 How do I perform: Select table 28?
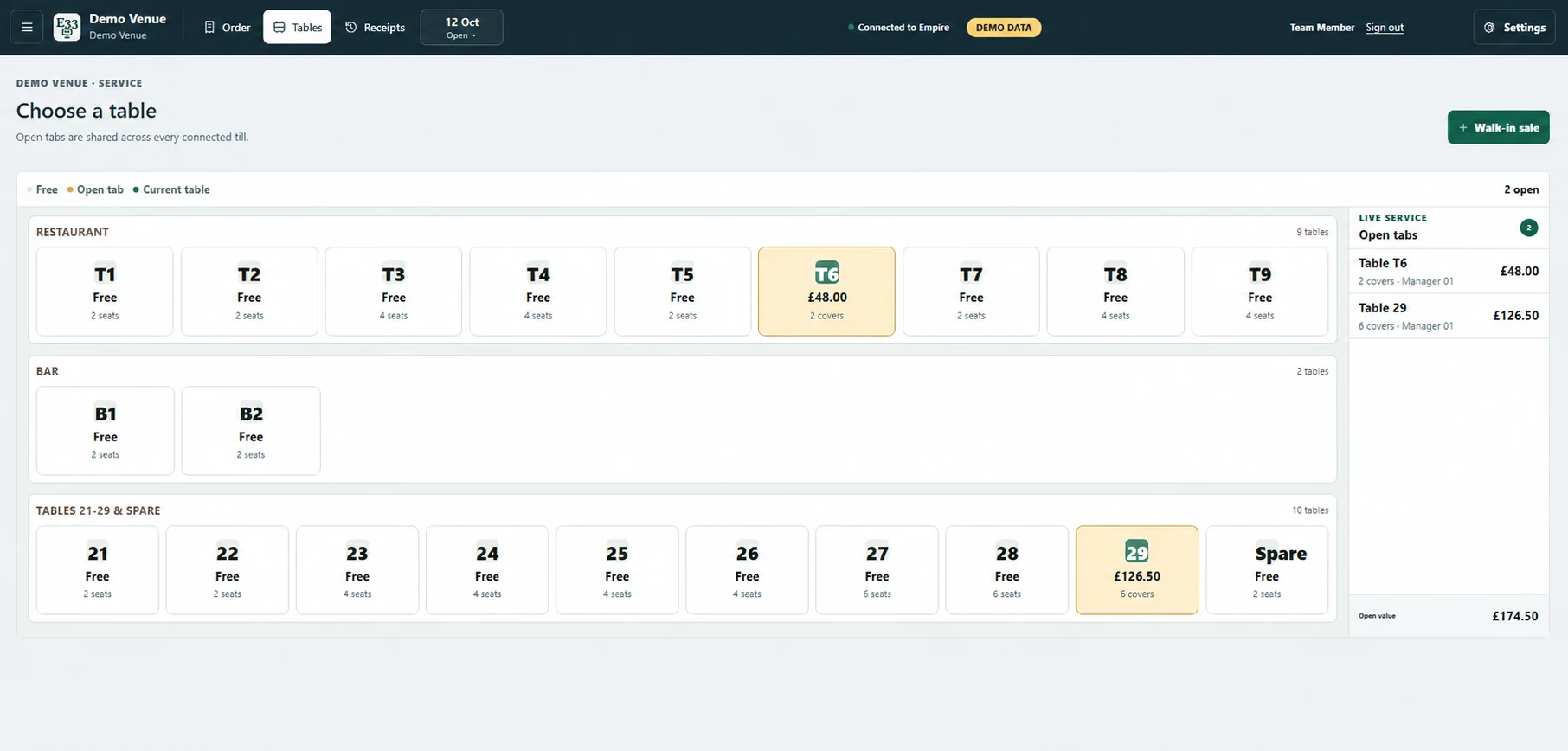click(1007, 570)
